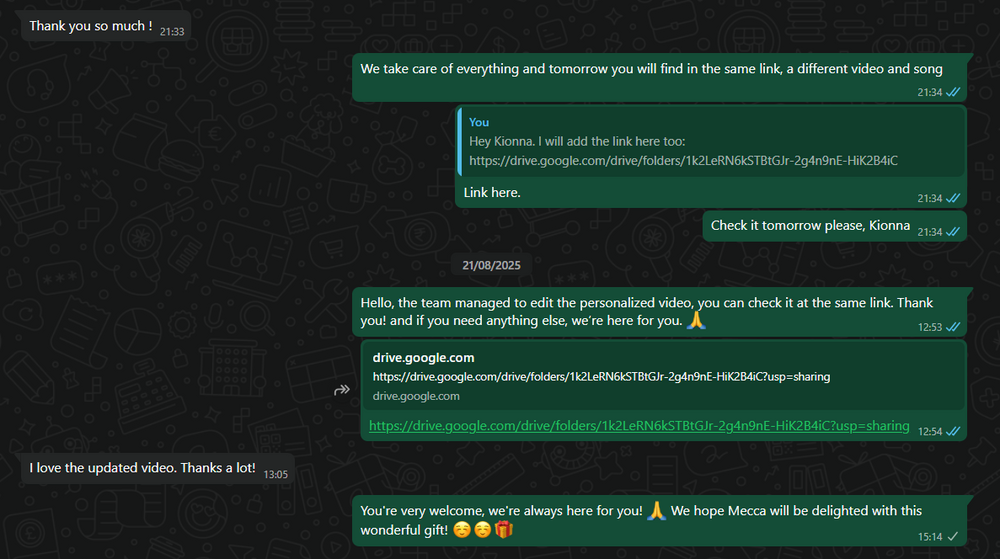Image resolution: width=1000 pixels, height=559 pixels.
Task: Click the double ticks on the 12:54 link message
Action: click(x=953, y=432)
